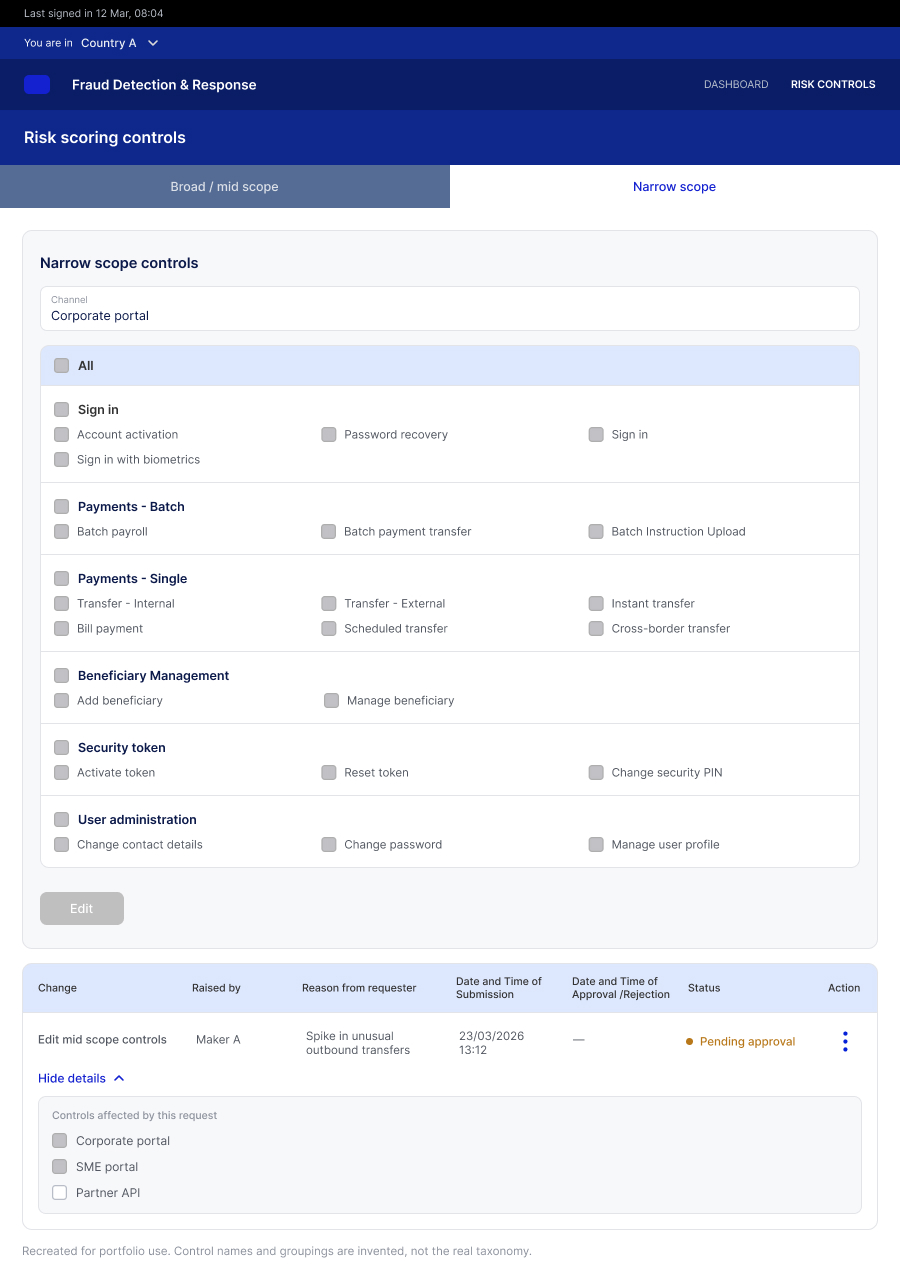900x1284 pixels.
Task: Check Cross-border transfer
Action: (x=596, y=629)
